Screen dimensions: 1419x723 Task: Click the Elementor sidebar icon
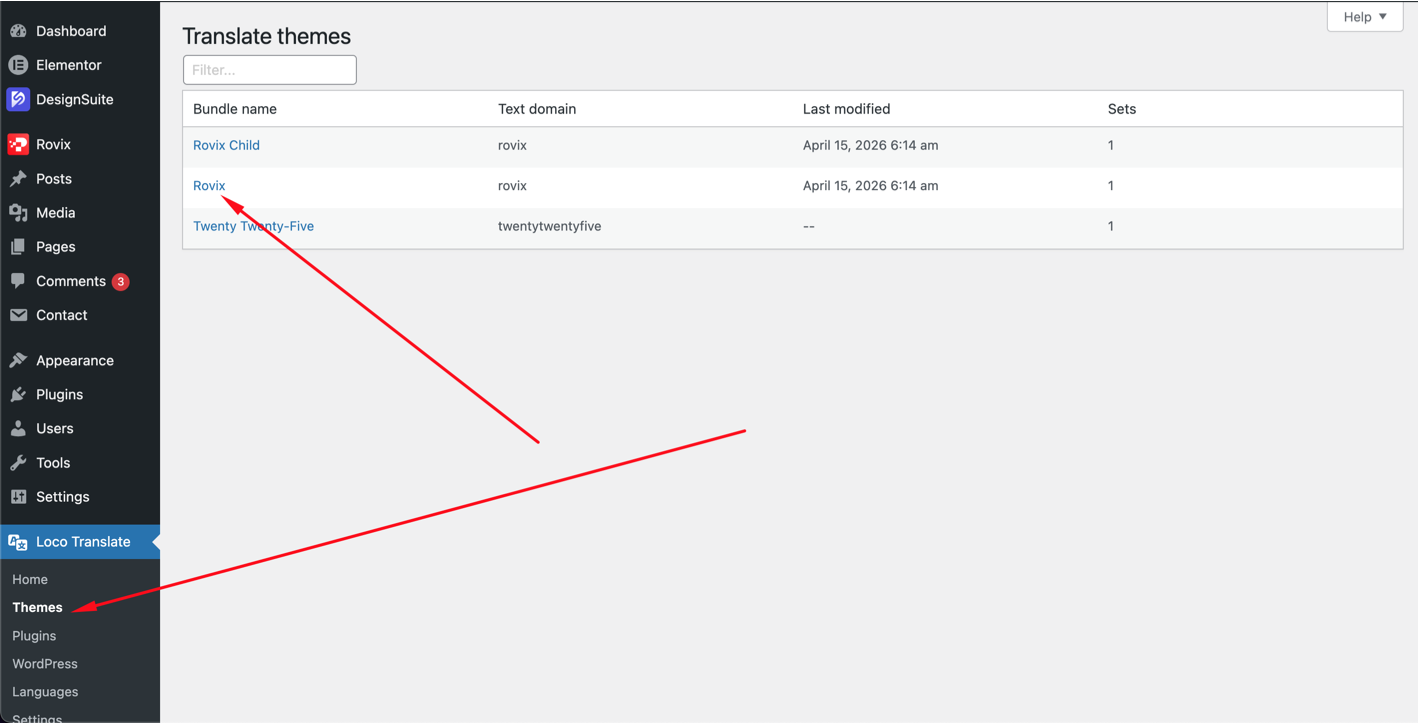click(x=18, y=65)
